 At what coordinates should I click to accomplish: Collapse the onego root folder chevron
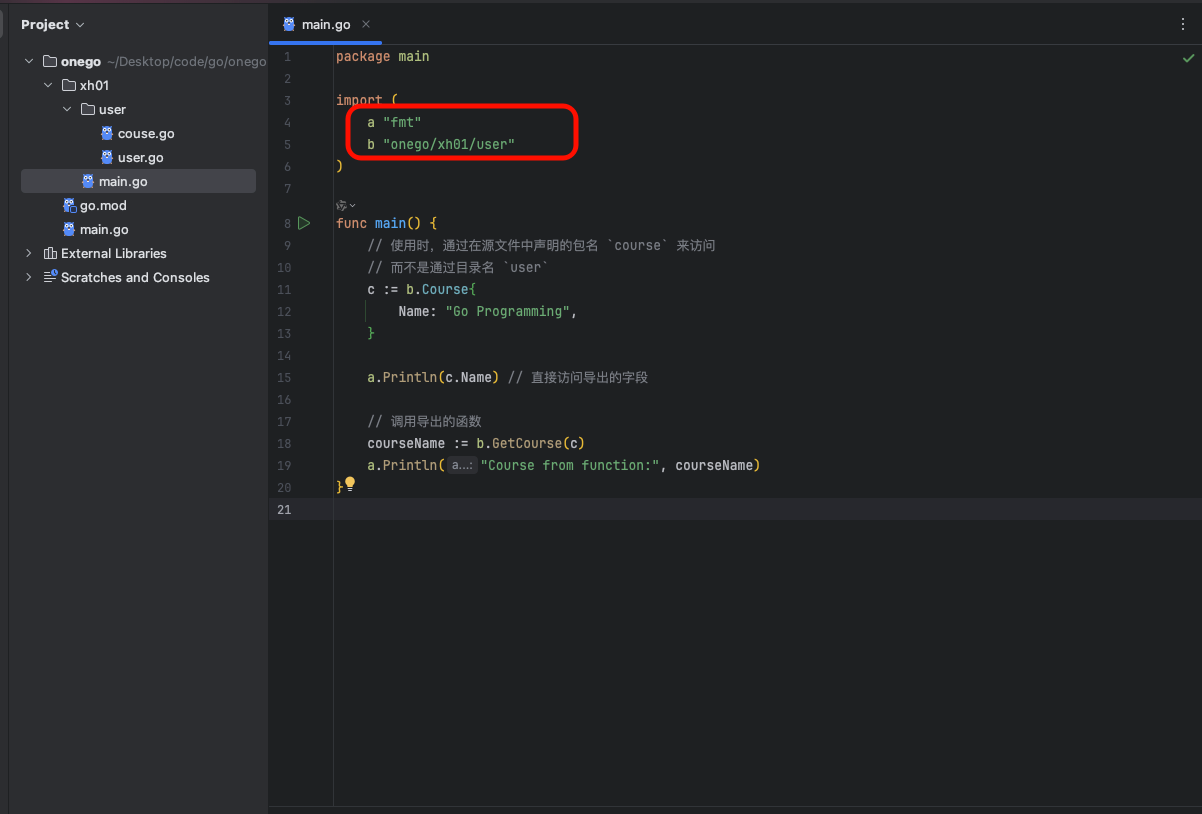click(x=29, y=61)
